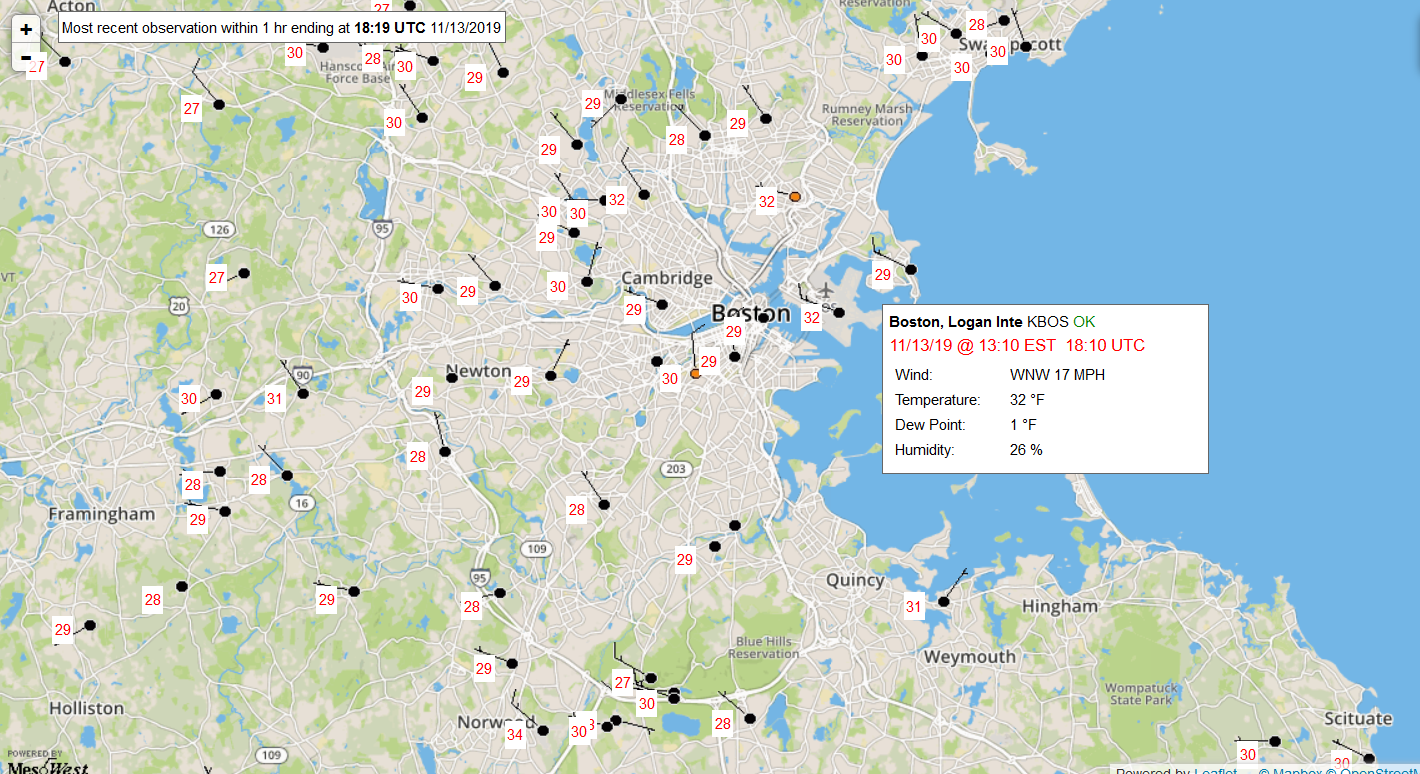The height and width of the screenshot is (774, 1420).
Task: Click the station labeled 30 west of Cambridge label
Action: (x=587, y=281)
